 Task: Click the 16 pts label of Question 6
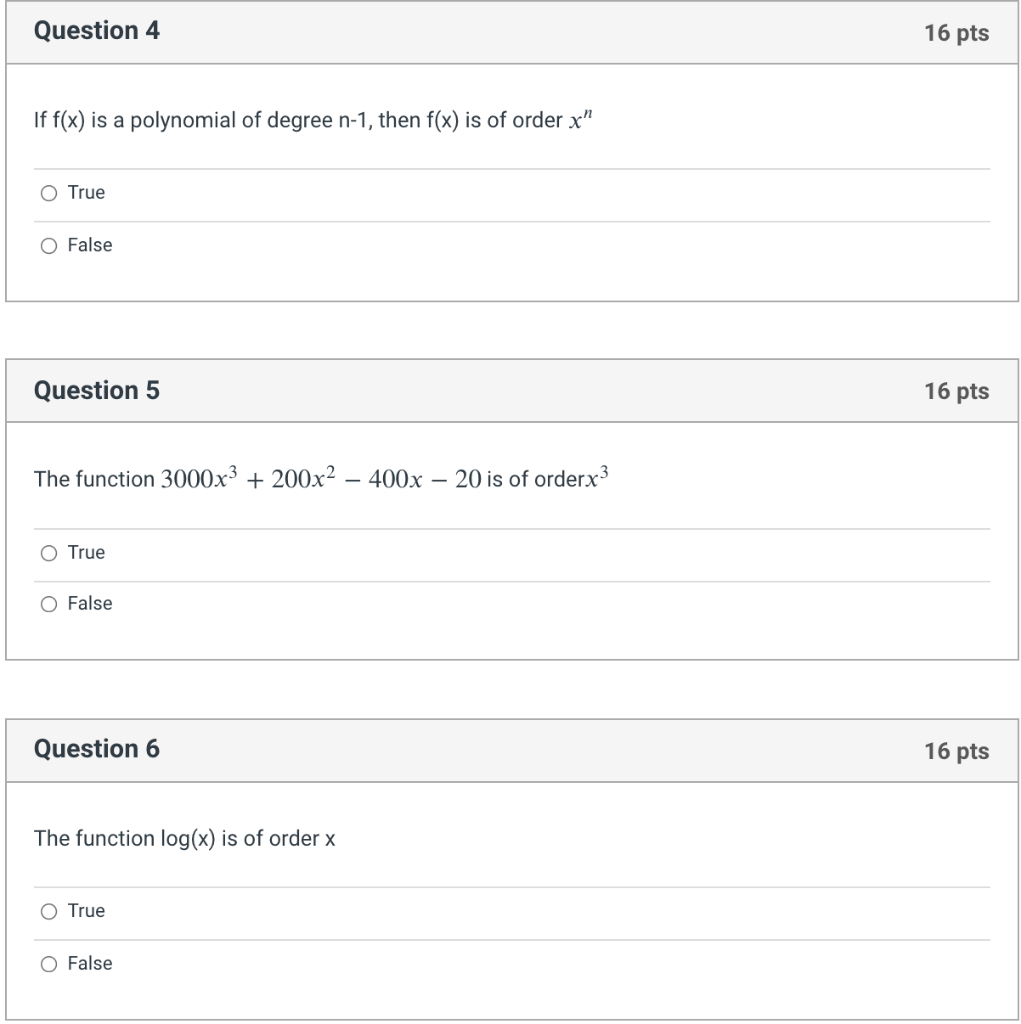pyautogui.click(x=956, y=751)
